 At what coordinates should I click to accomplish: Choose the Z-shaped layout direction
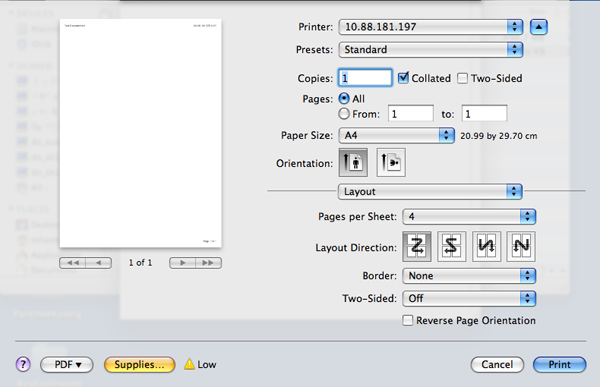(x=417, y=246)
